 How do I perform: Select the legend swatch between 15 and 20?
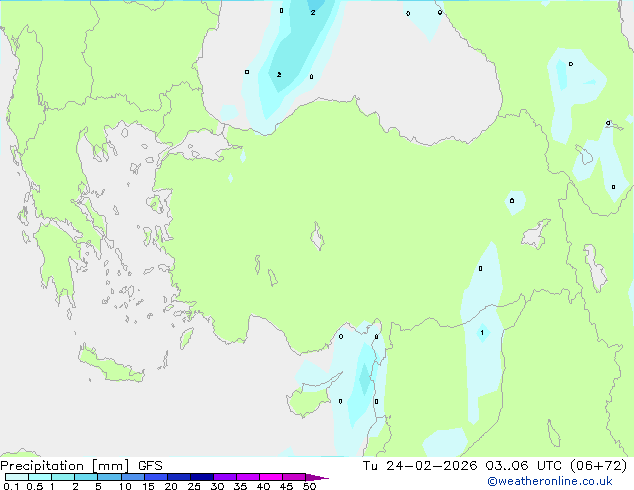pyautogui.click(x=156, y=477)
